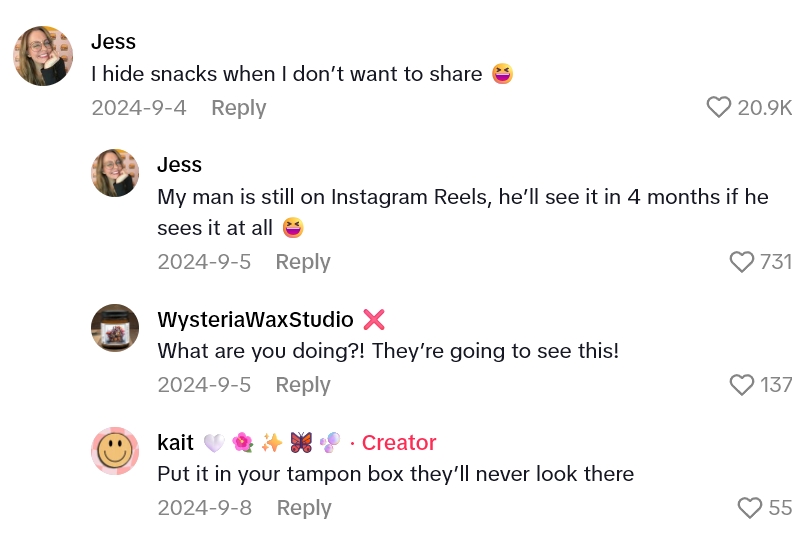Image resolution: width=792 pixels, height=539 pixels.
Task: Click the 2024-9-4 comment date
Action: pyautogui.click(x=139, y=108)
